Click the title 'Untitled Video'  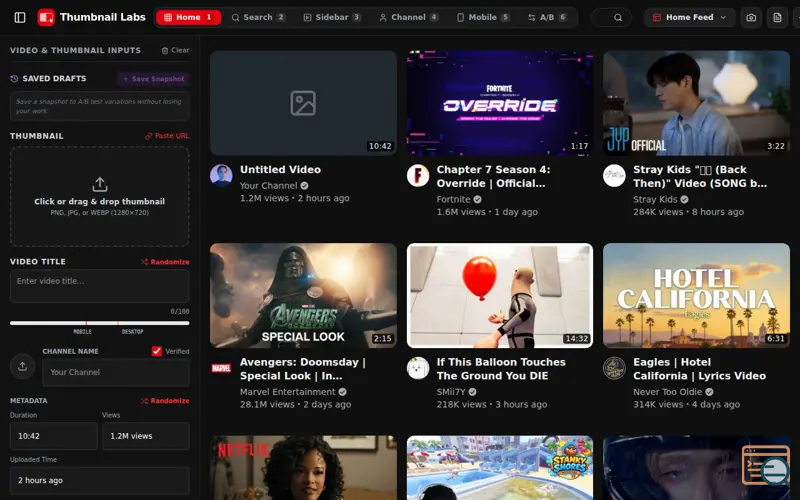pyautogui.click(x=280, y=169)
